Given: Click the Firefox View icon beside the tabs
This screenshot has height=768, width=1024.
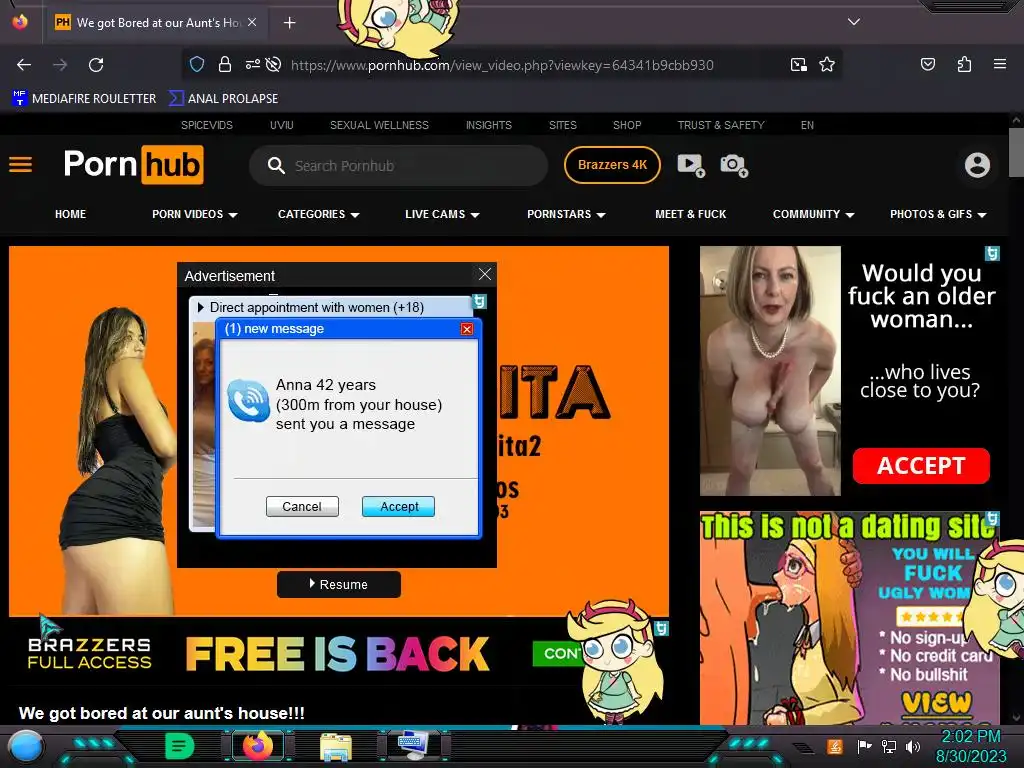Looking at the screenshot, I should click(20, 22).
